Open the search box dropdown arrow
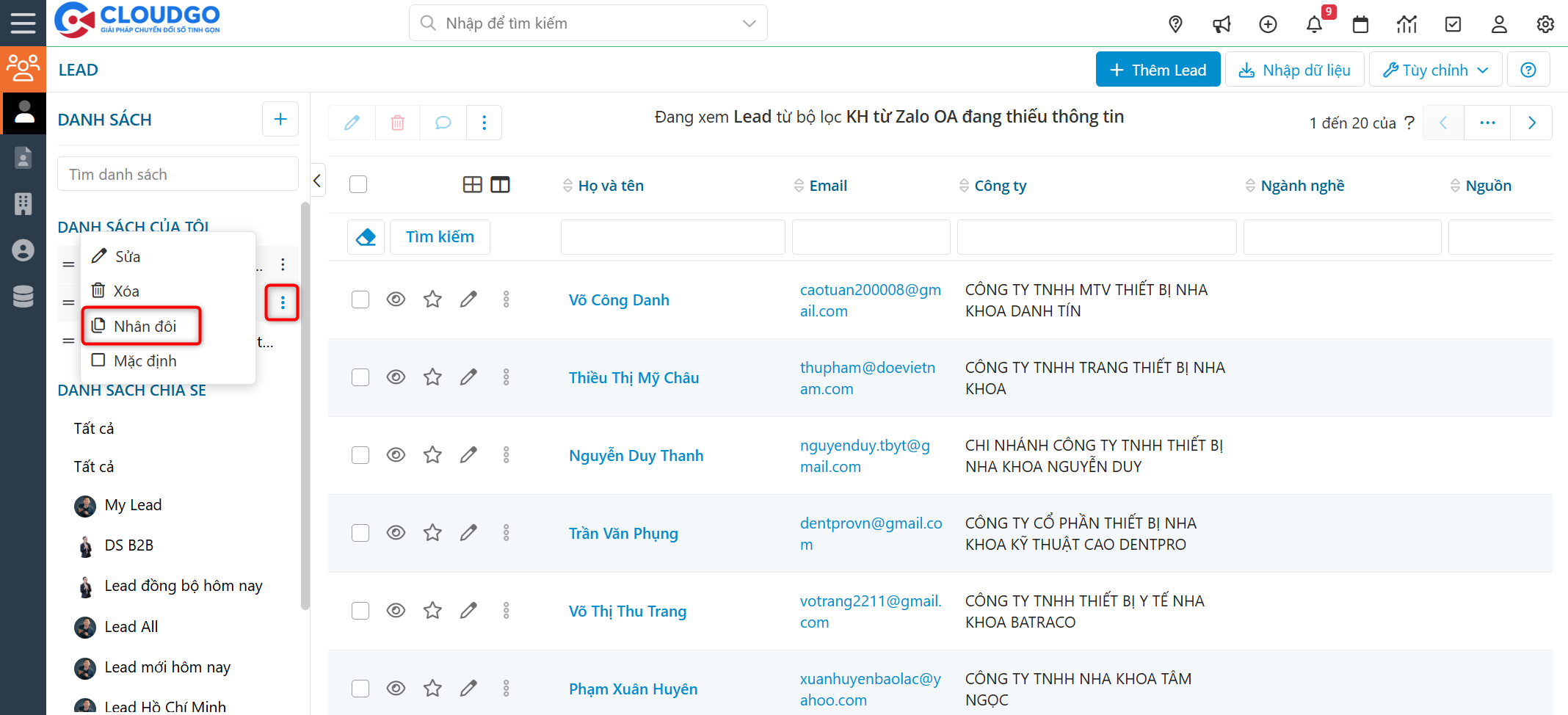1568x715 pixels. point(749,23)
